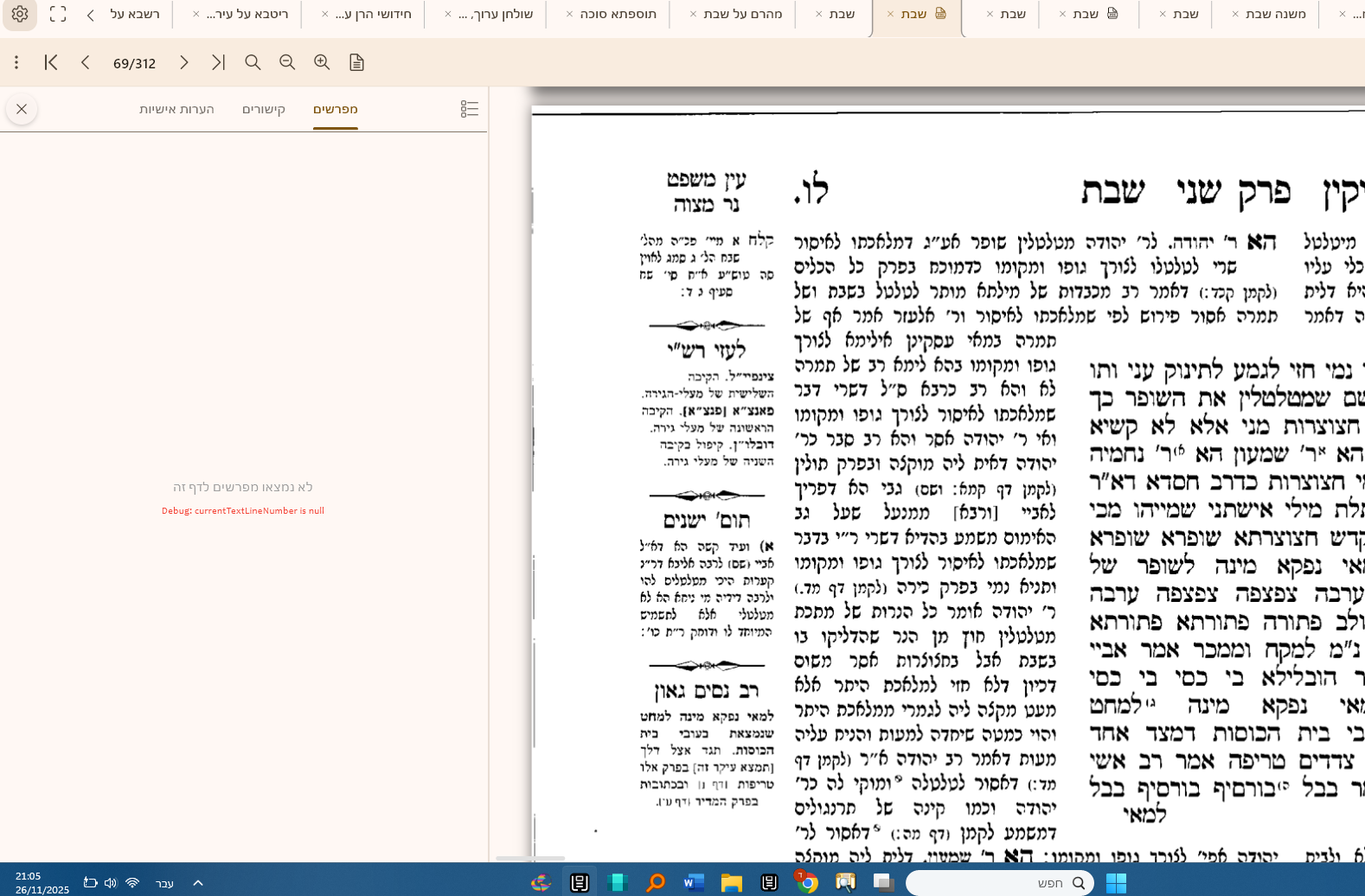Toggle full screen mode icon

[x=58, y=15]
